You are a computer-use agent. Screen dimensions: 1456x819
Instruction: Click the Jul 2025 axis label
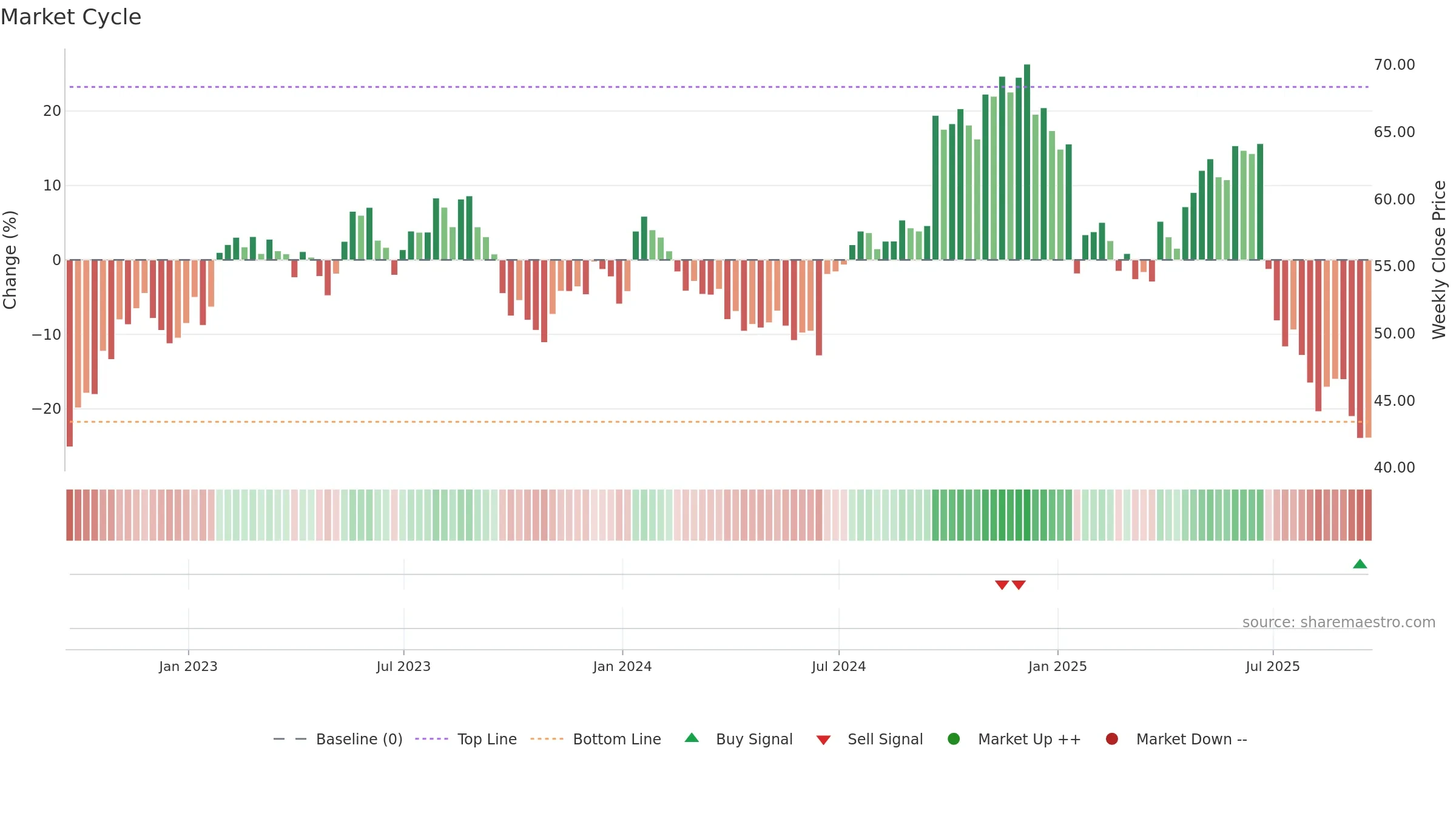(x=1273, y=666)
